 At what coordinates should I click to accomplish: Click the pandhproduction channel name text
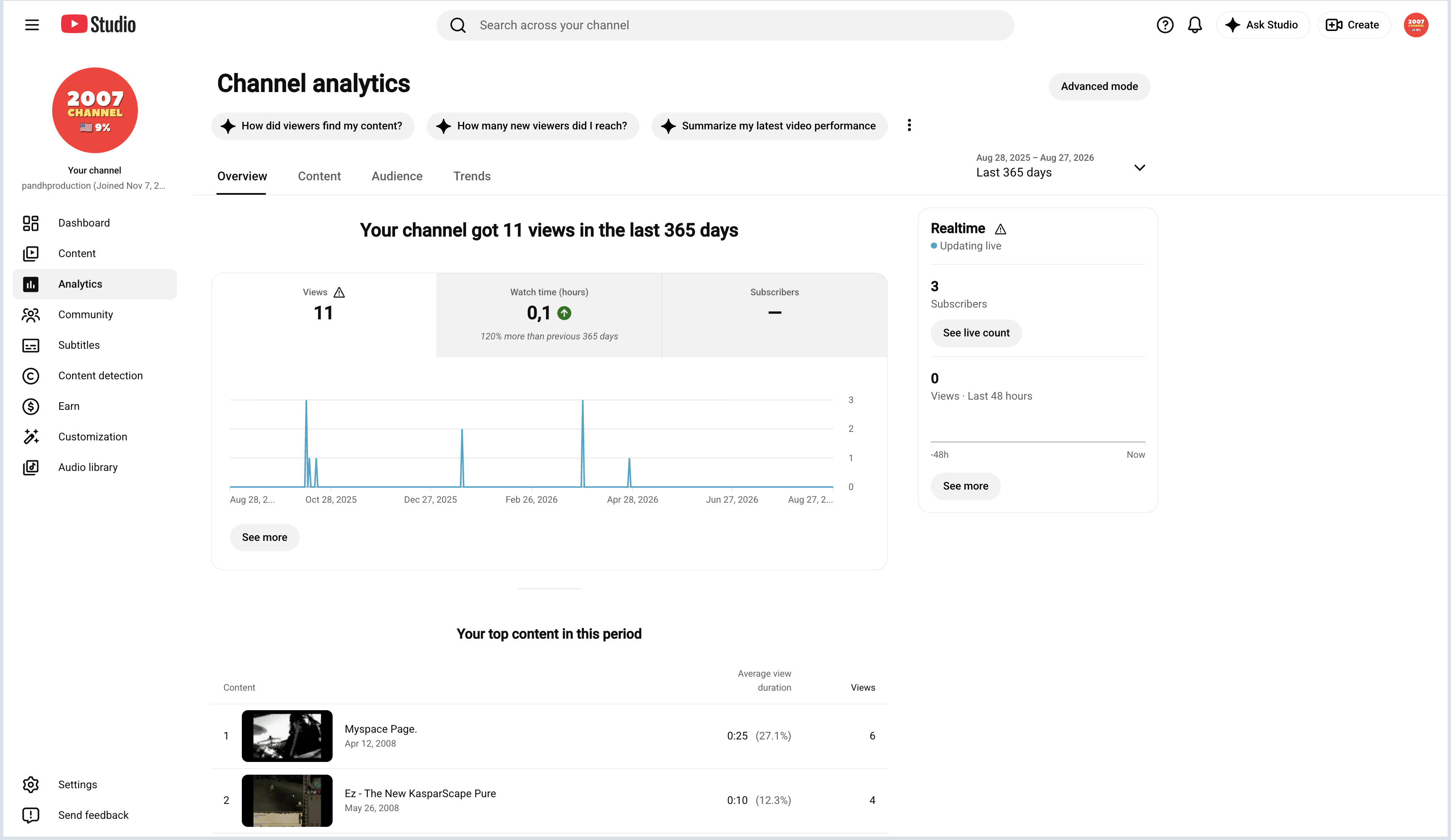93,185
